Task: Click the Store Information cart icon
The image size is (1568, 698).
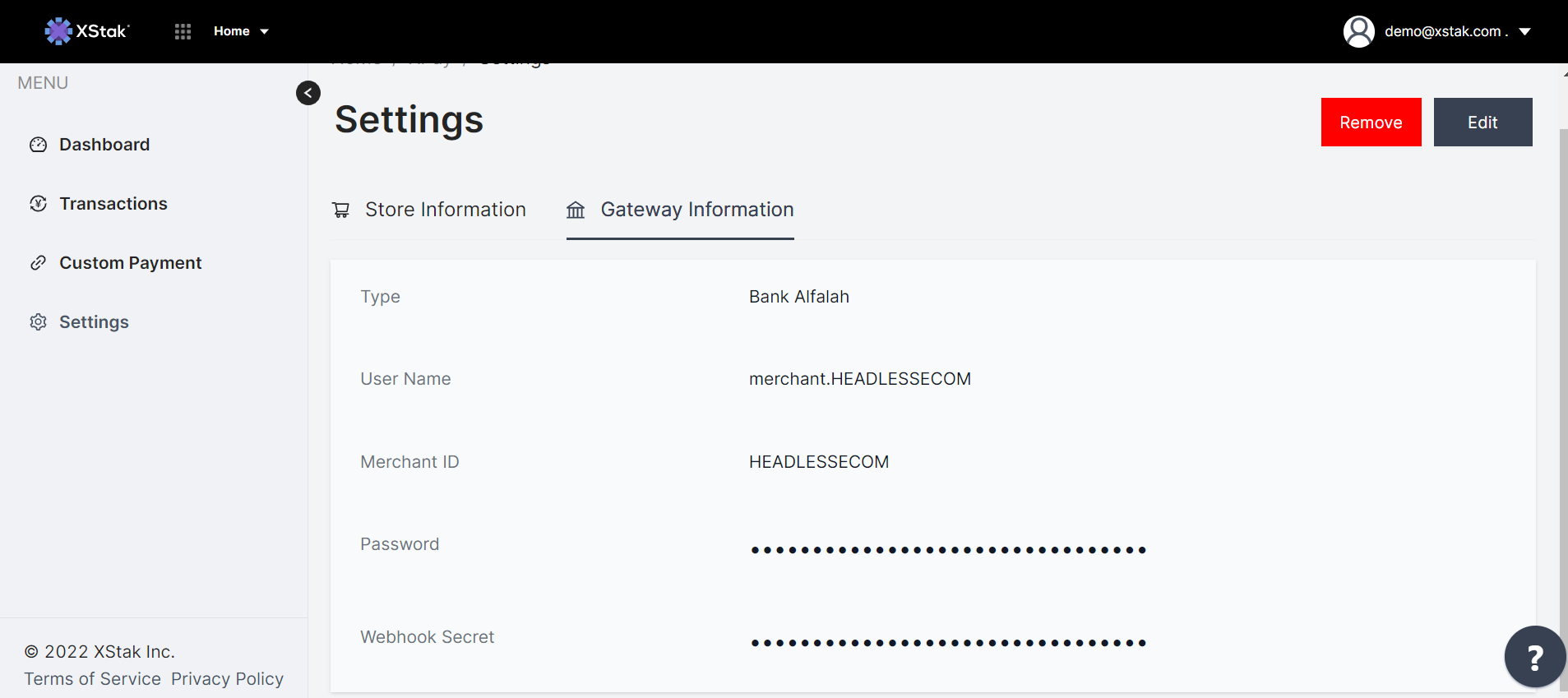Action: tap(341, 210)
